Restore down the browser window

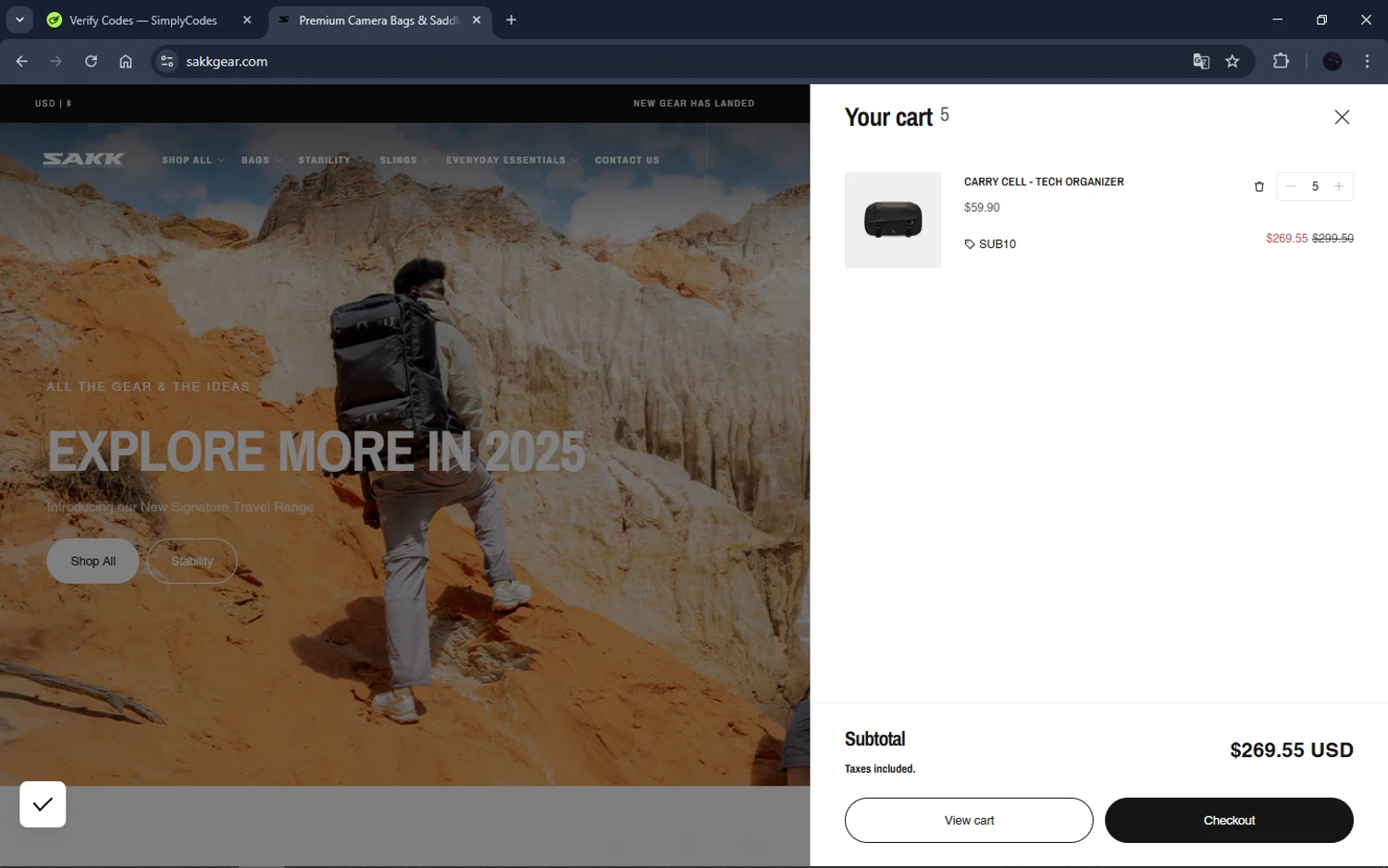pyautogui.click(x=1321, y=19)
